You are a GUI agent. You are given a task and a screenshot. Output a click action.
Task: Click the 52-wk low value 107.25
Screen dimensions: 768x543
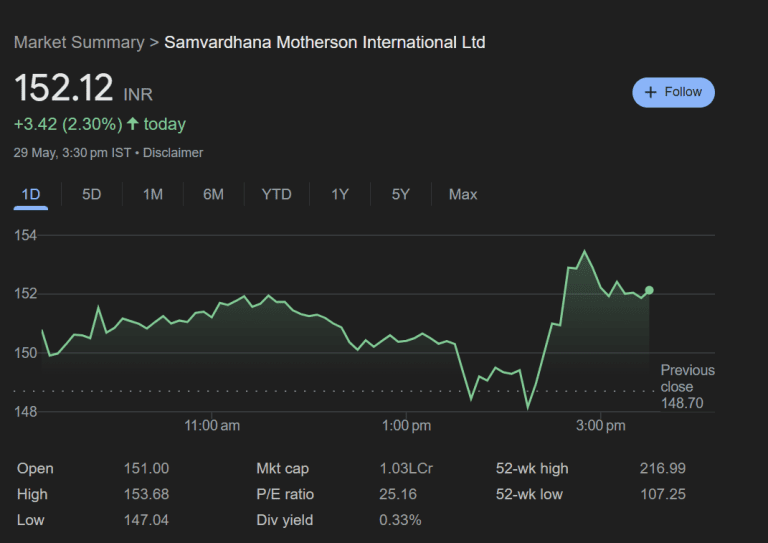663,495
